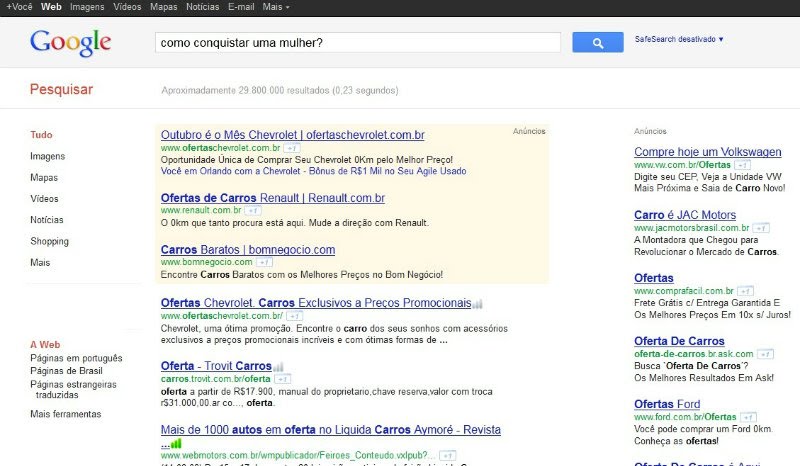Click rating bars icon after Ofertas Chevrolet title
Screen dimensions: 800x466
478,304
